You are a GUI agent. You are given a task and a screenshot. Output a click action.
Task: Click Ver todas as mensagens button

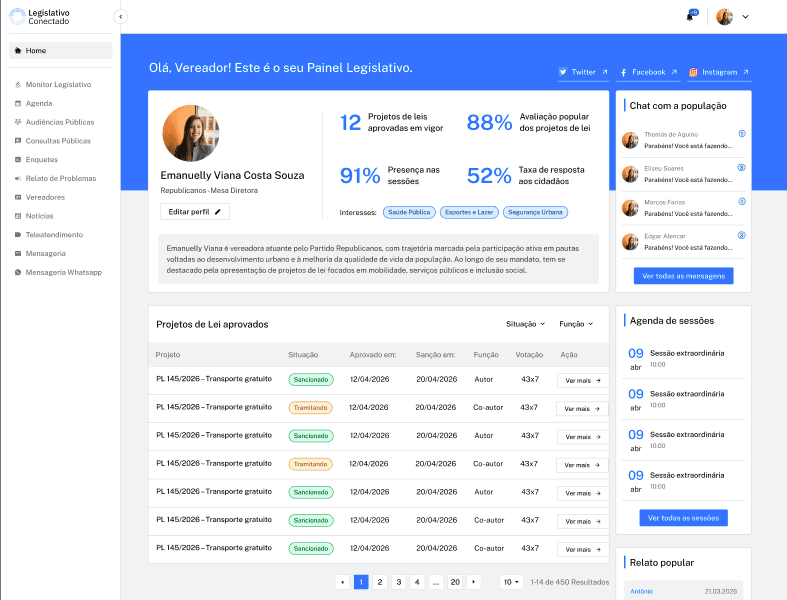(x=684, y=276)
